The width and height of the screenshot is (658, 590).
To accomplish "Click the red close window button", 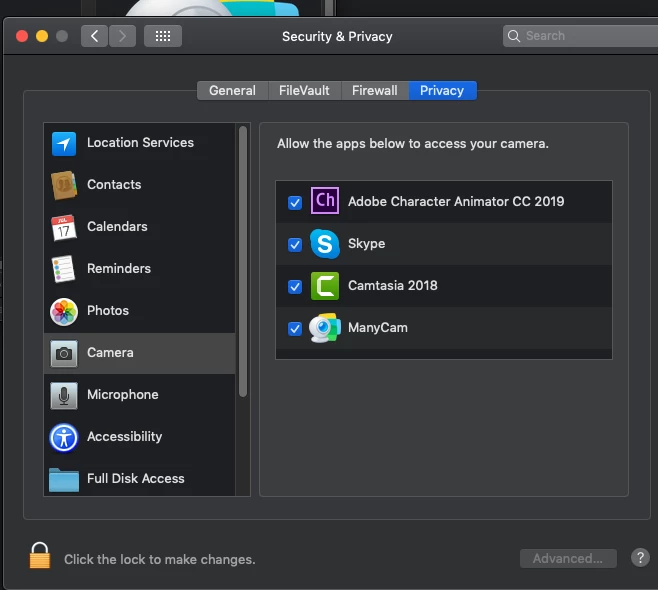I will pyautogui.click(x=22, y=36).
